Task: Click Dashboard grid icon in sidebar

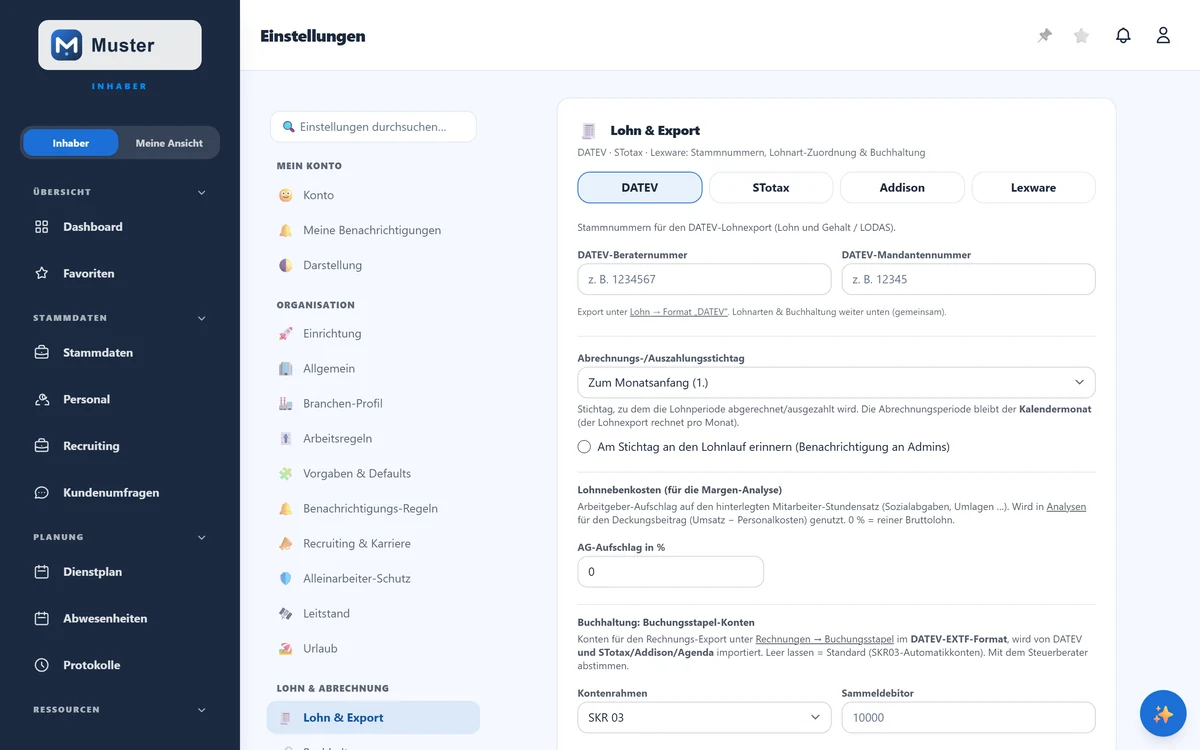Action: pyautogui.click(x=42, y=227)
